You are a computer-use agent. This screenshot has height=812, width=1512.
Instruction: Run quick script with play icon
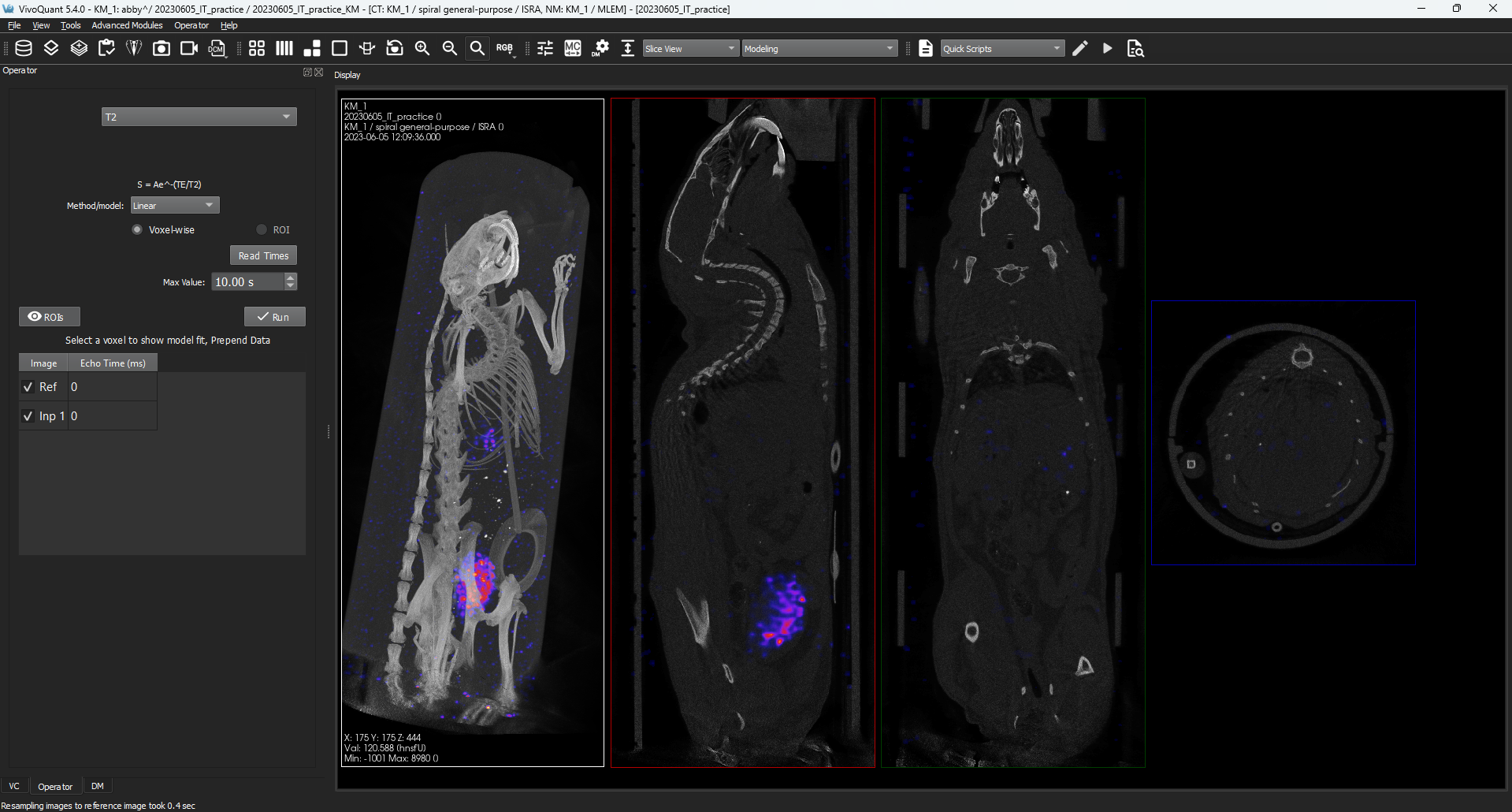click(x=1108, y=48)
